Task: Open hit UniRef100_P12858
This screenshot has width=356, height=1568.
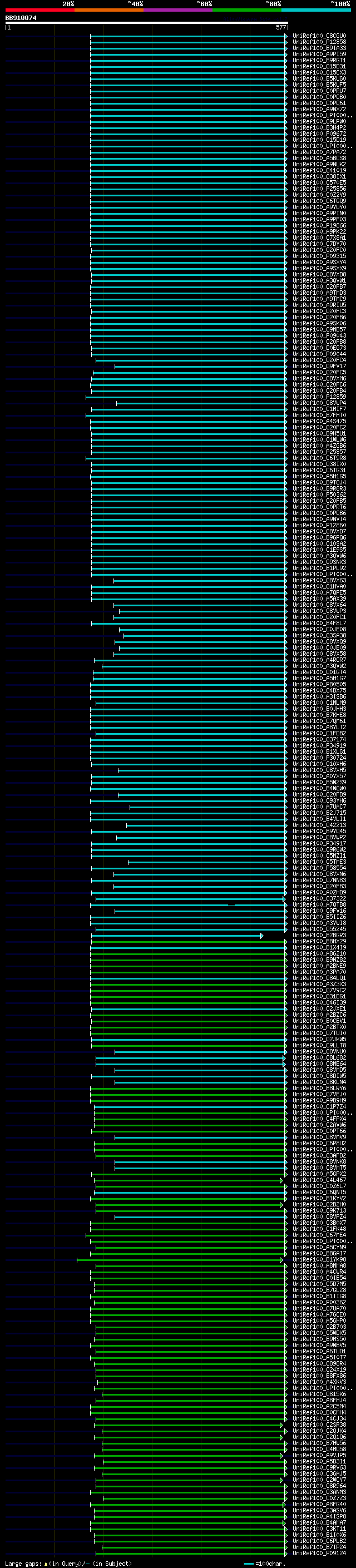Action: coord(319,42)
